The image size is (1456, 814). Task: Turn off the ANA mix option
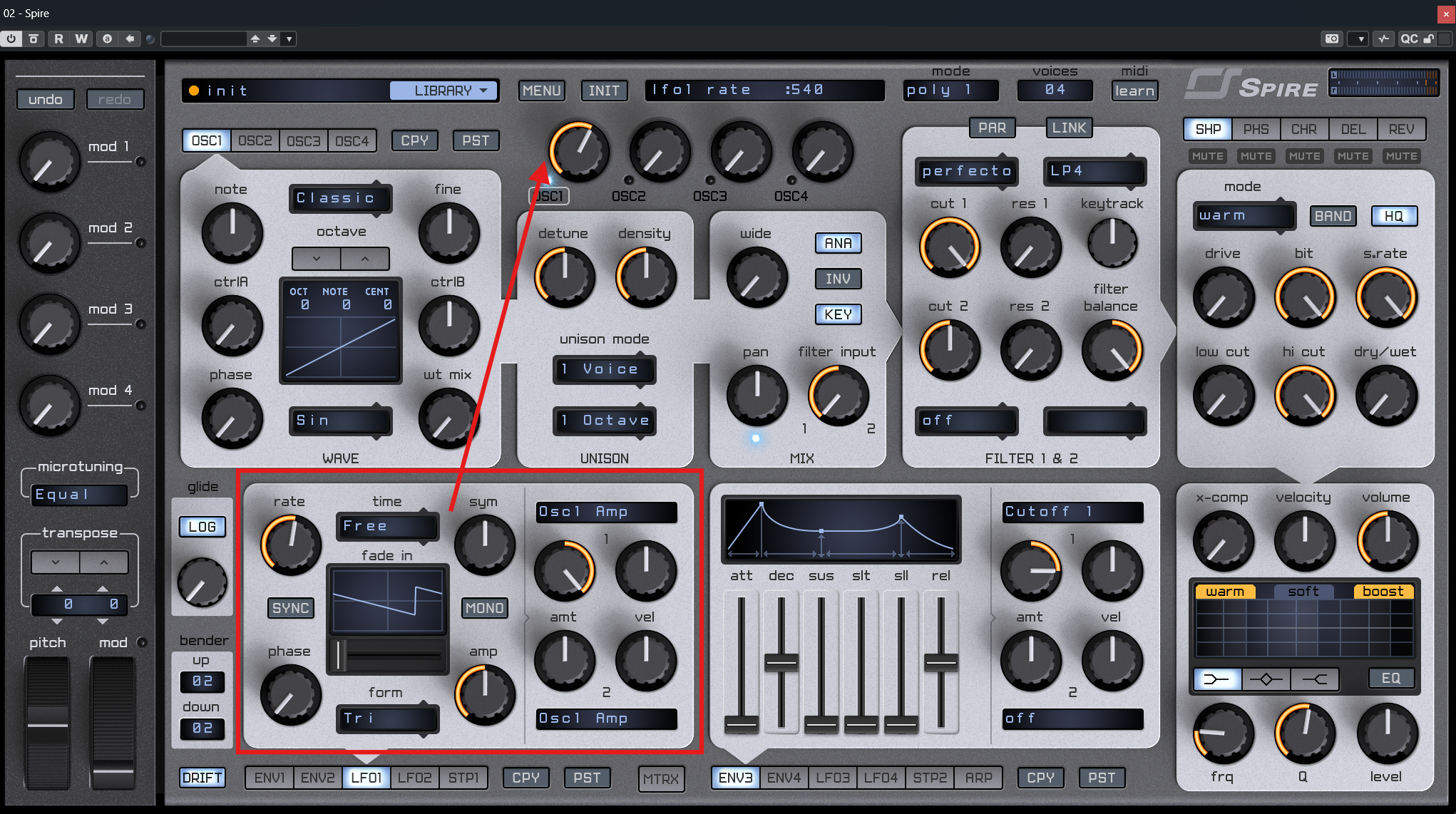pos(838,243)
